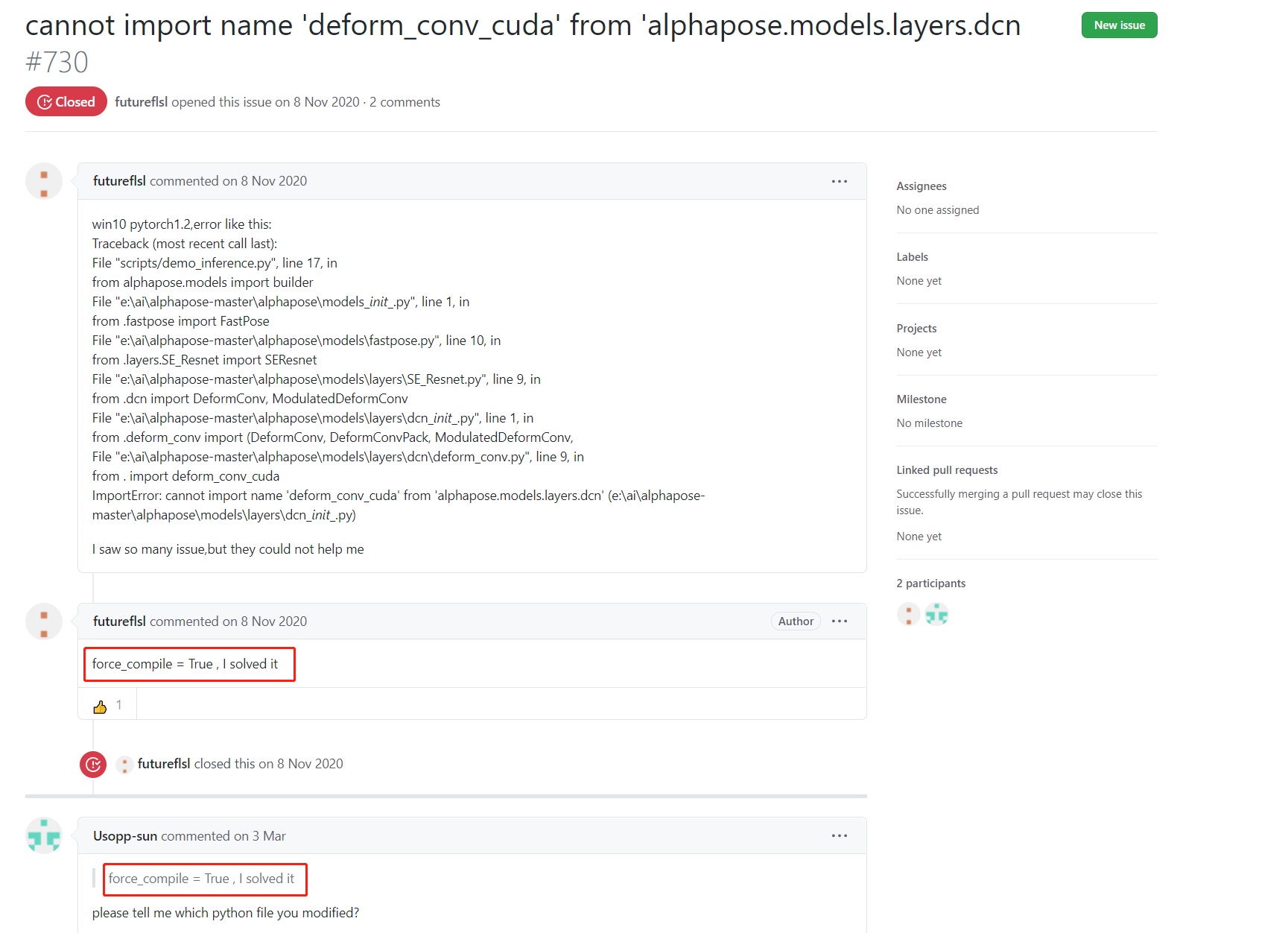Click the '2 participants' heading
This screenshot has width=1288, height=933.
click(930, 583)
